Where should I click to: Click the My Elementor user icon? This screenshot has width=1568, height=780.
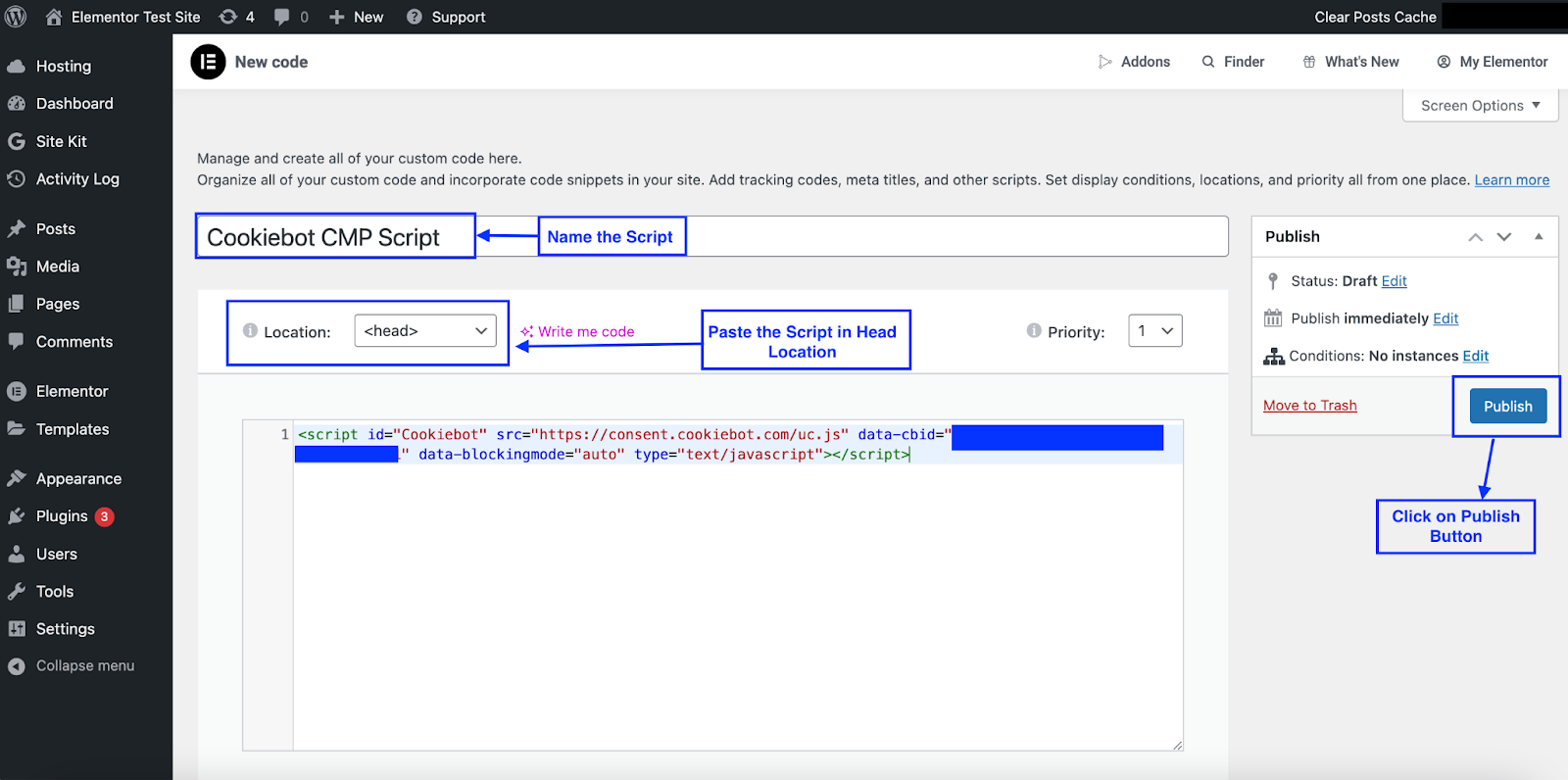1444,62
